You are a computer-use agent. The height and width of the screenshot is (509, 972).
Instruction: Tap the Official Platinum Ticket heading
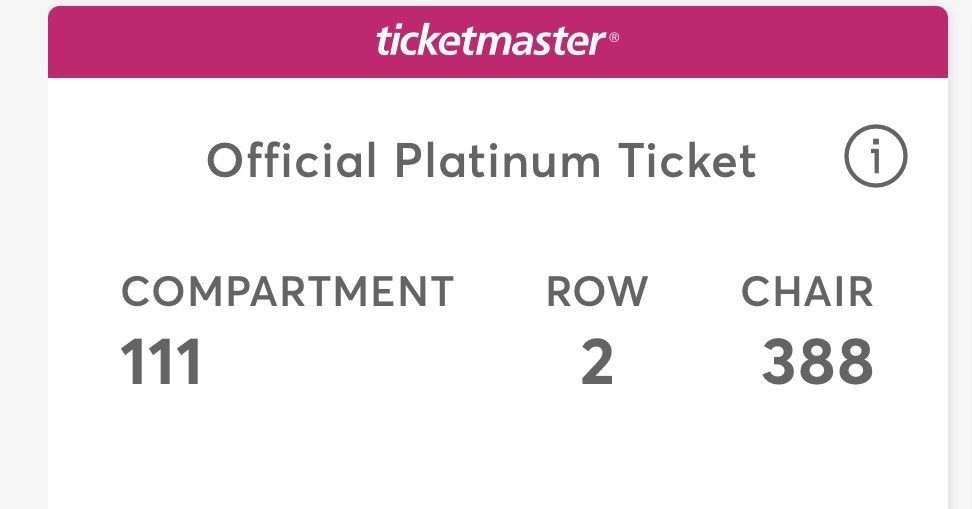click(481, 161)
